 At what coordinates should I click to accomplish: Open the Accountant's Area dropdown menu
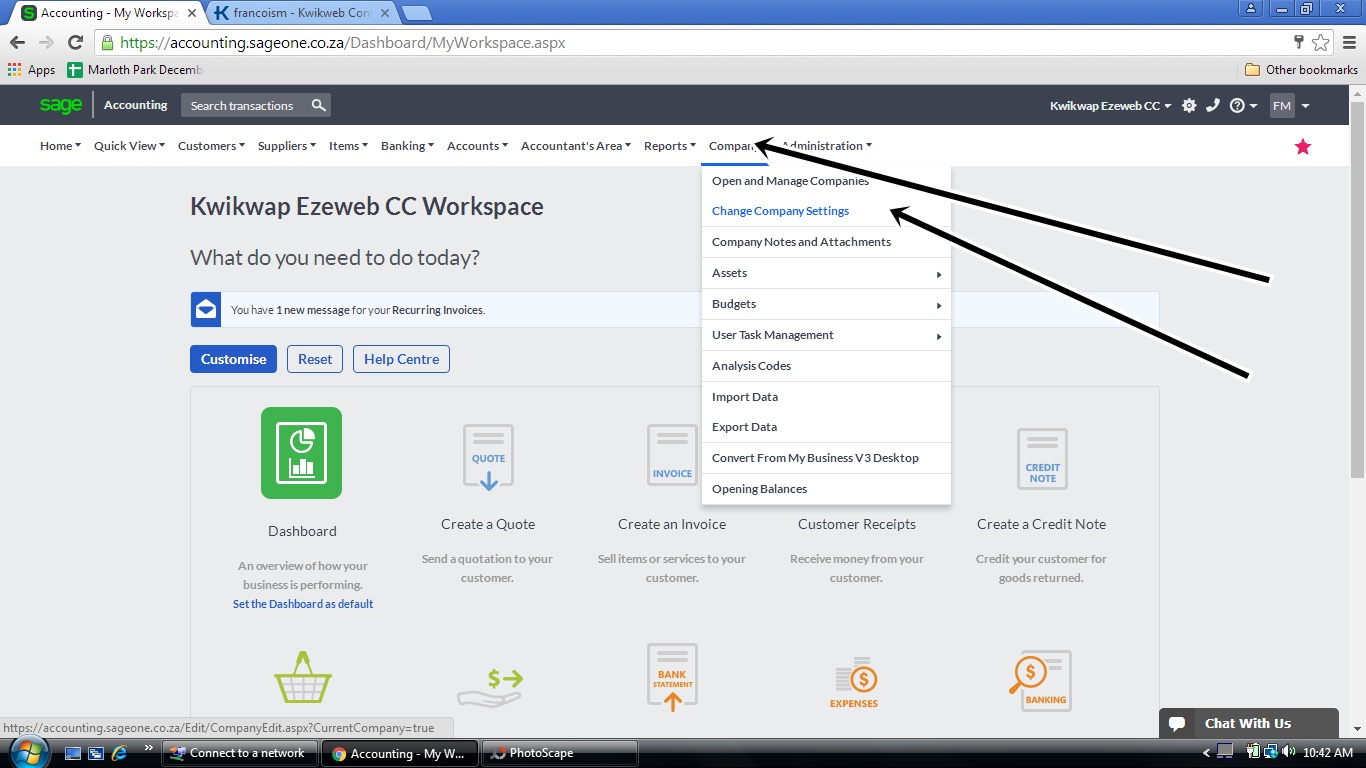coord(576,146)
